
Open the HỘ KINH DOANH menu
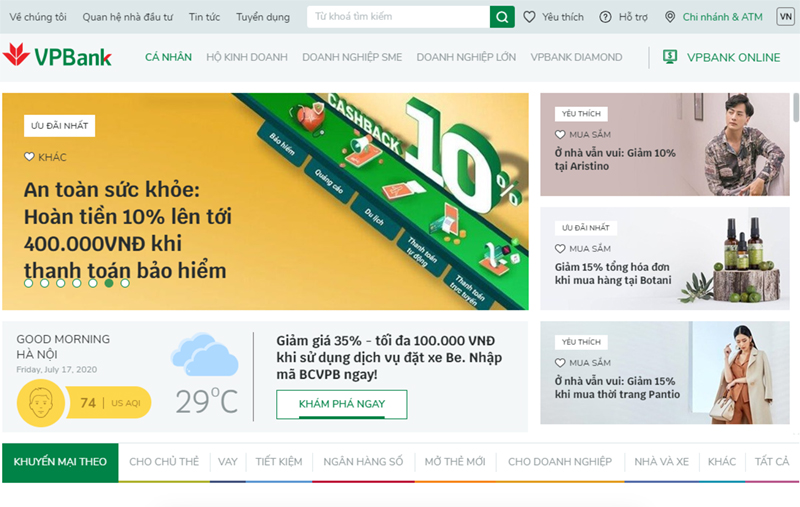[x=247, y=57]
